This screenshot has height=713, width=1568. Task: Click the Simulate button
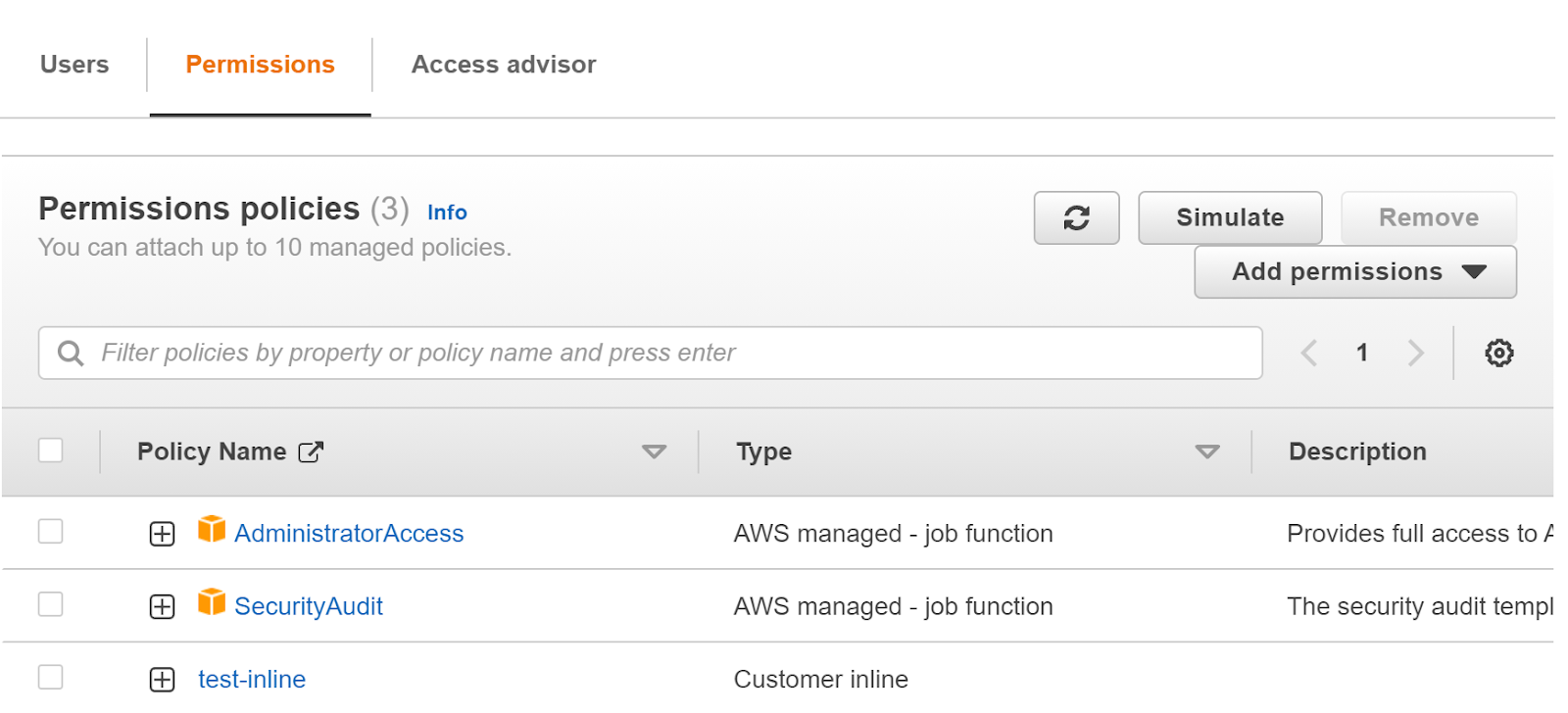pos(1229,217)
